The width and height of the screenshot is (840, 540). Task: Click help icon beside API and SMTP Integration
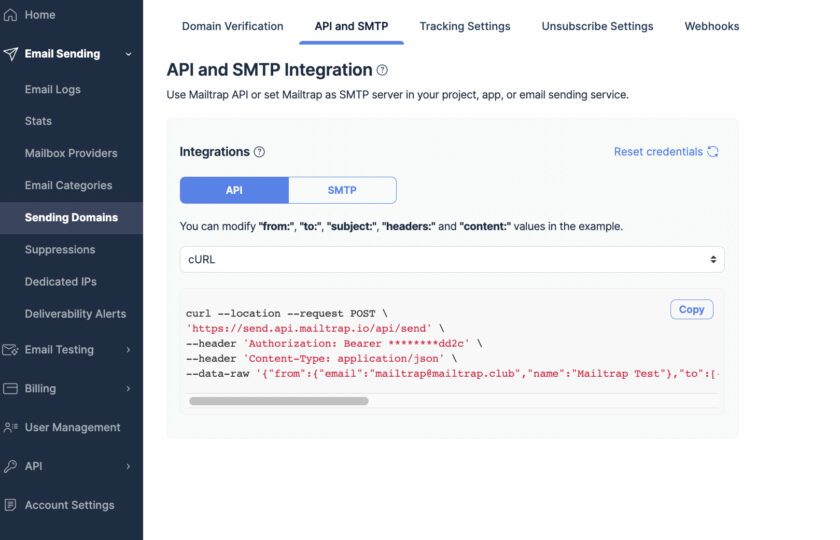[382, 70]
